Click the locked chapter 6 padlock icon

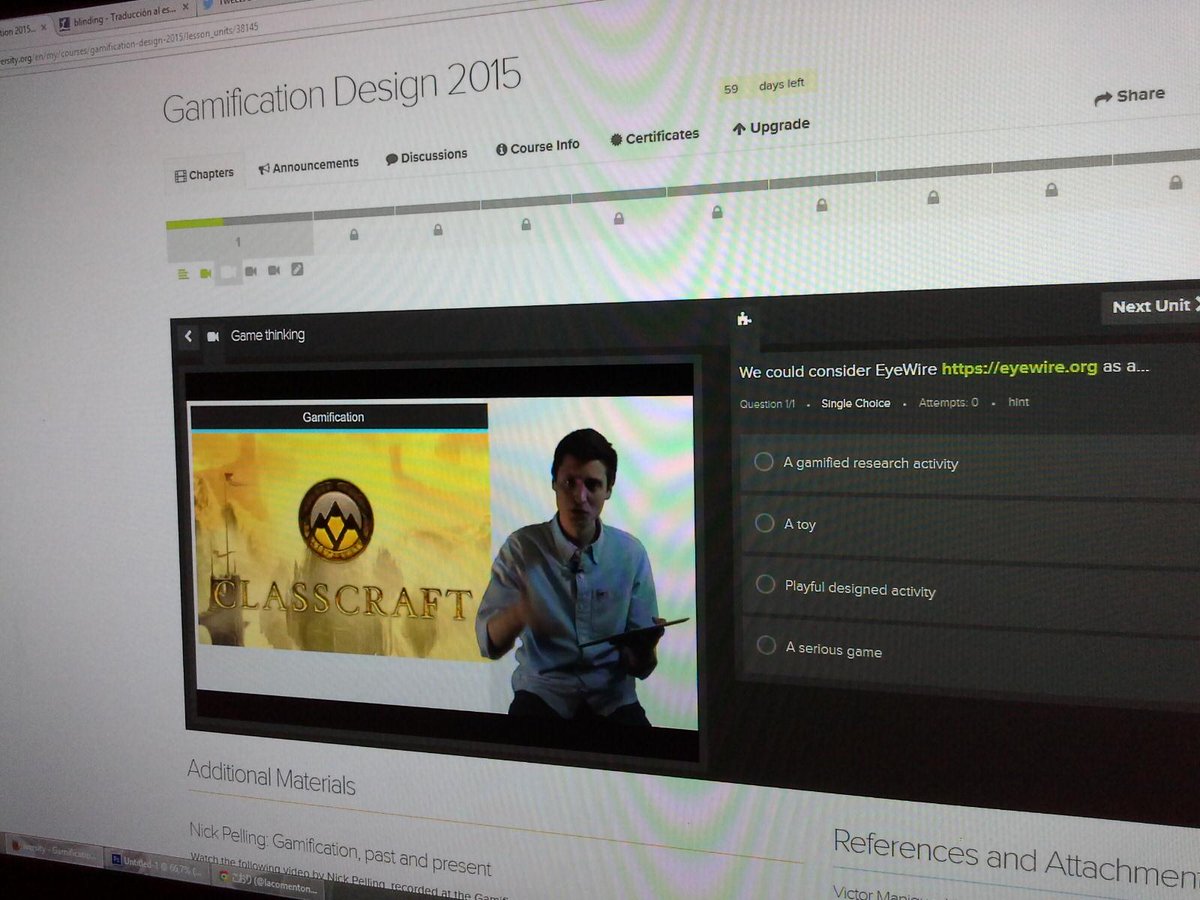(717, 212)
